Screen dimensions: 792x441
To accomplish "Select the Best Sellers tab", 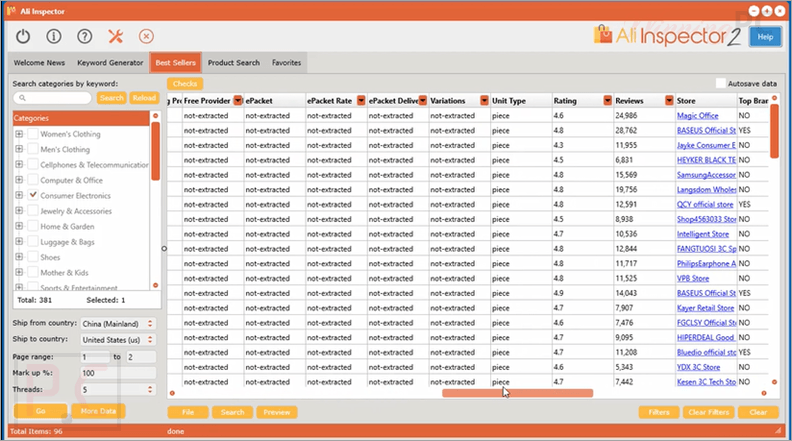I will 175,63.
